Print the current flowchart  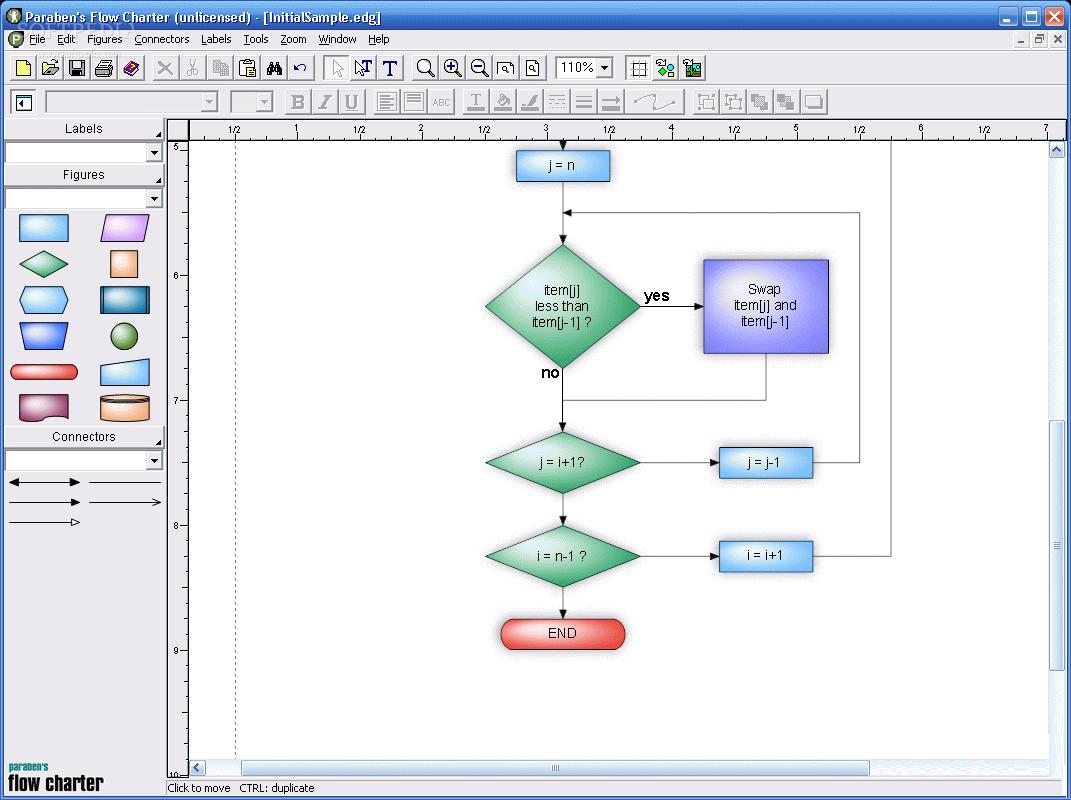pos(104,68)
